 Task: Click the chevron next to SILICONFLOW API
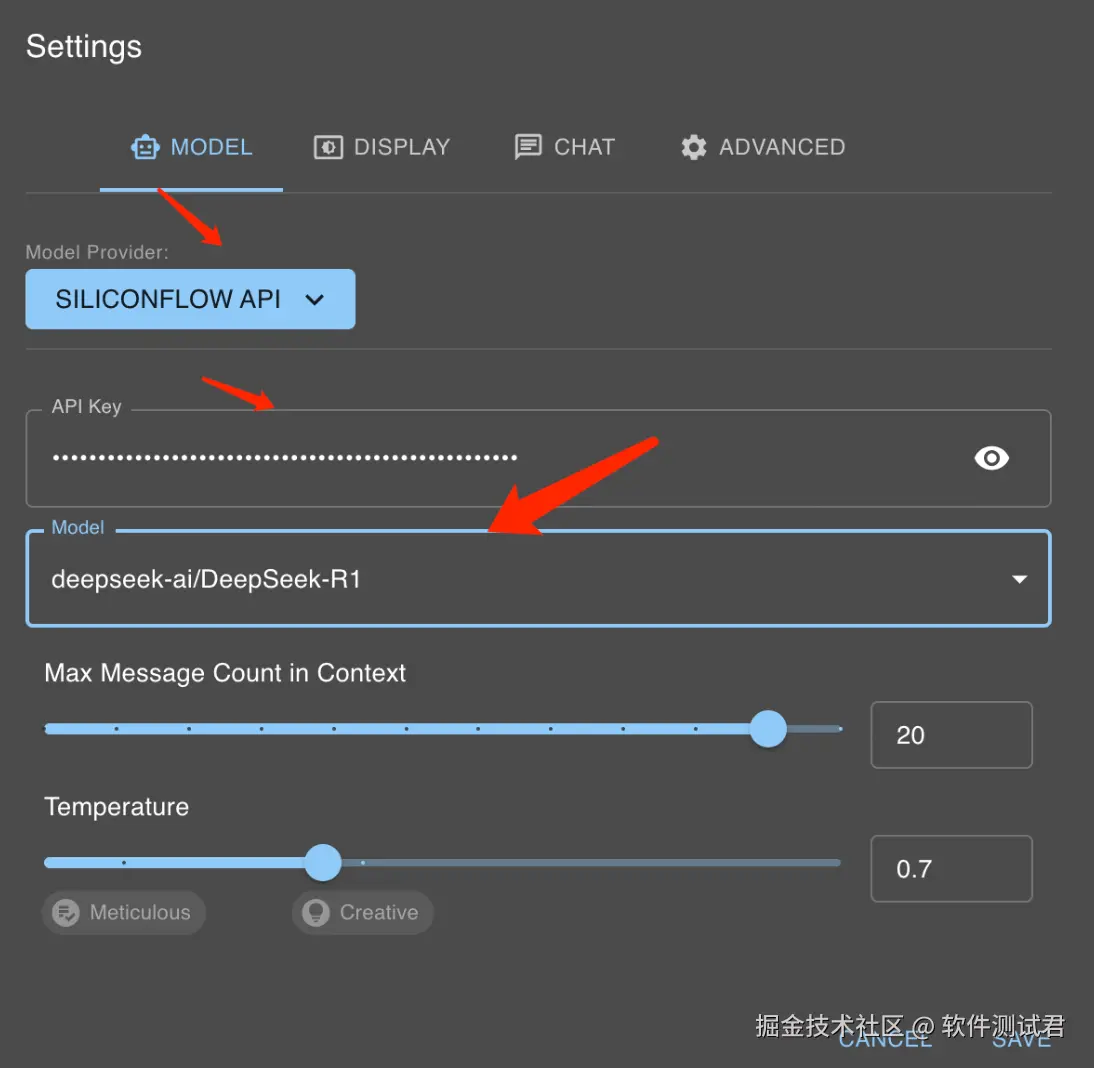tap(315, 300)
